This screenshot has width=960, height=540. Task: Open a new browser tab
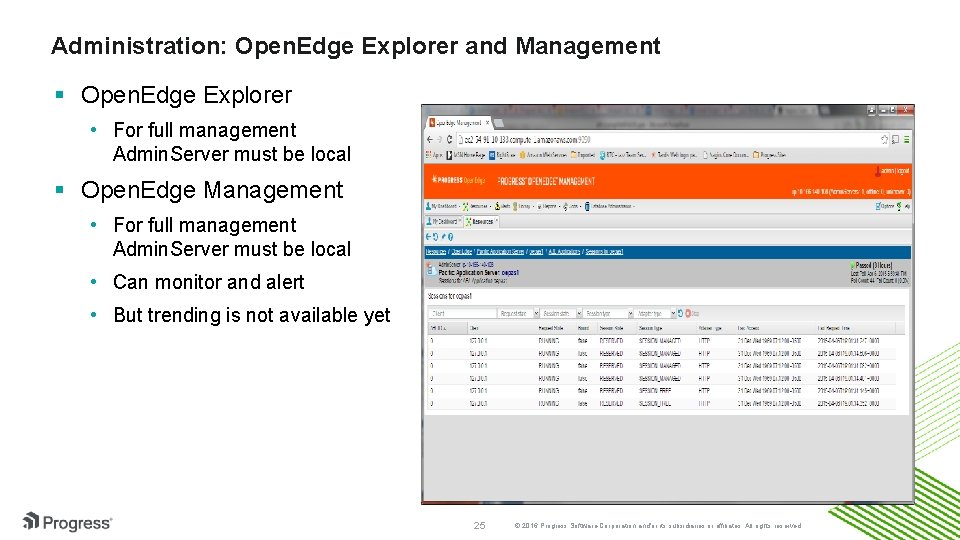(x=498, y=123)
